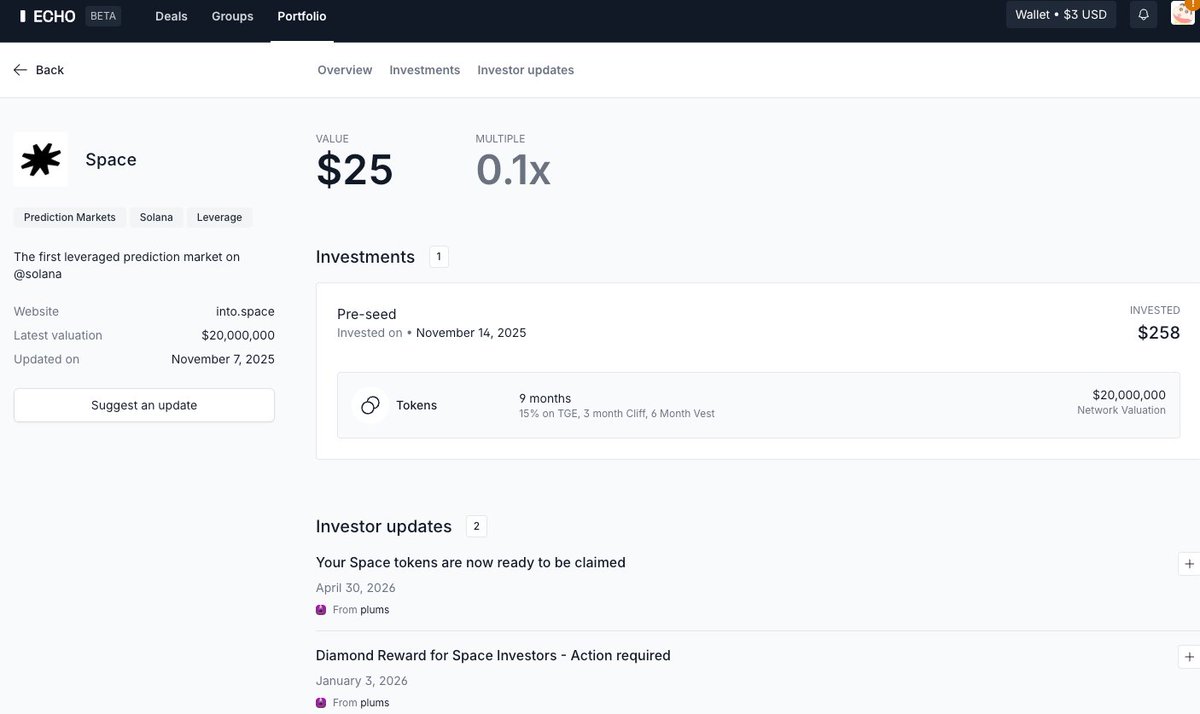Expand the Space tokens claim update
1200x714 pixels.
[1189, 564]
